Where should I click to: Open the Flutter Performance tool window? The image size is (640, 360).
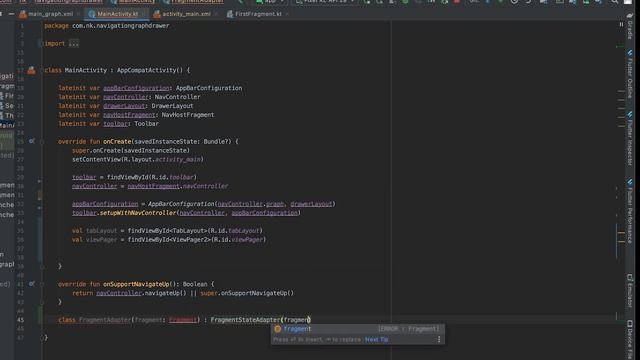point(630,210)
